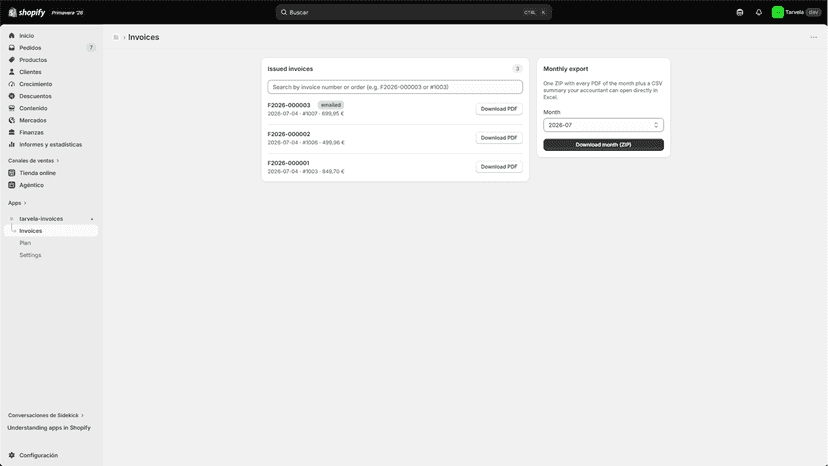Open the tarvela-invoices app entry
The image size is (828, 466).
pos(41,219)
